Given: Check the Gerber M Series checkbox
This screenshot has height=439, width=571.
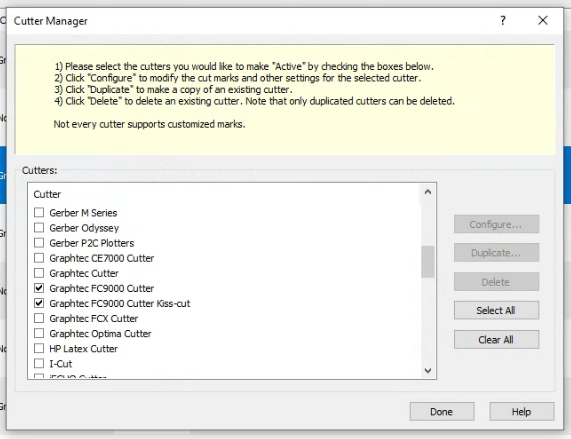Looking at the screenshot, I should 39,212.
